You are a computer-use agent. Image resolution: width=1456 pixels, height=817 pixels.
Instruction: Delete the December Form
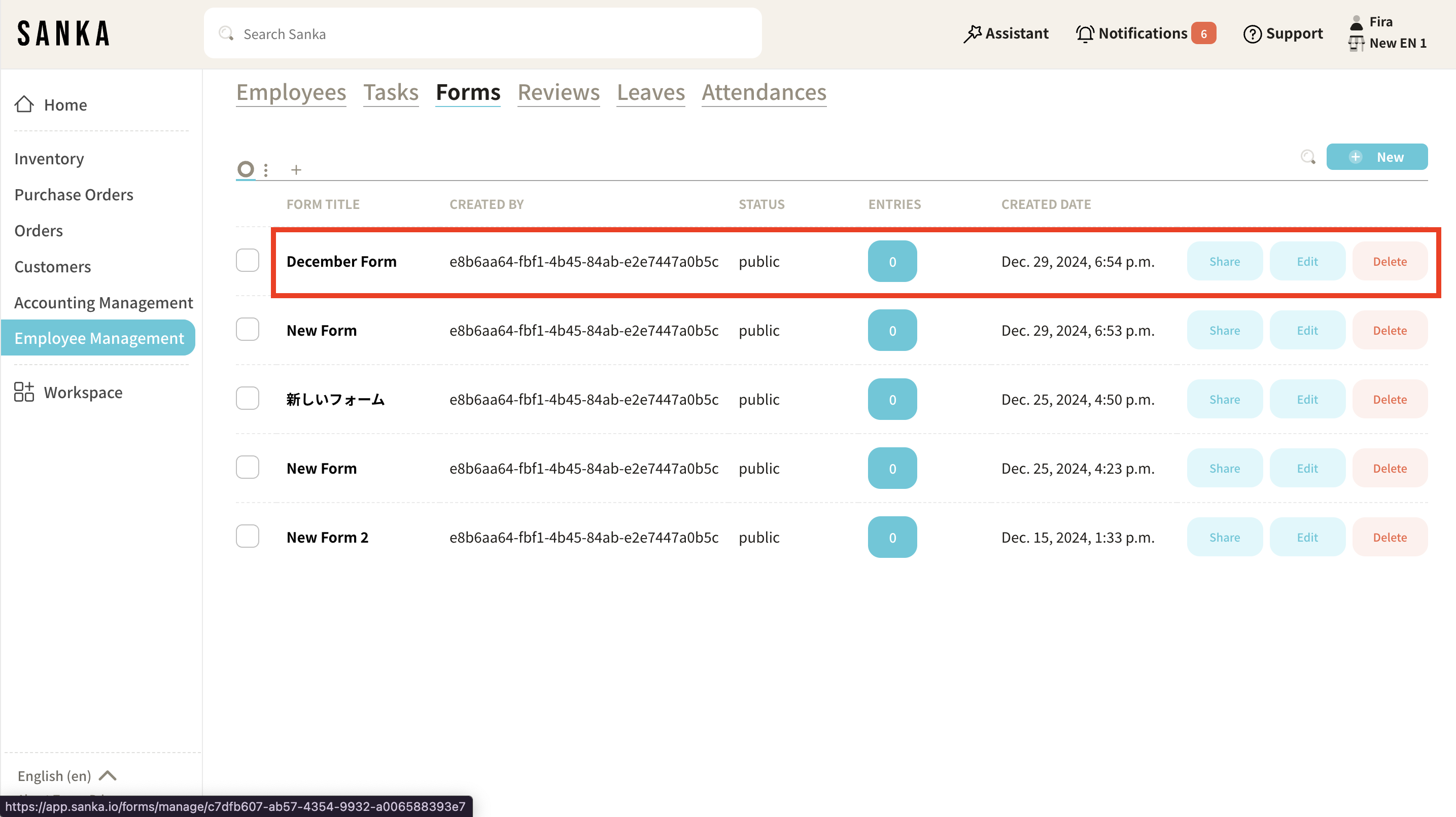(x=1390, y=262)
